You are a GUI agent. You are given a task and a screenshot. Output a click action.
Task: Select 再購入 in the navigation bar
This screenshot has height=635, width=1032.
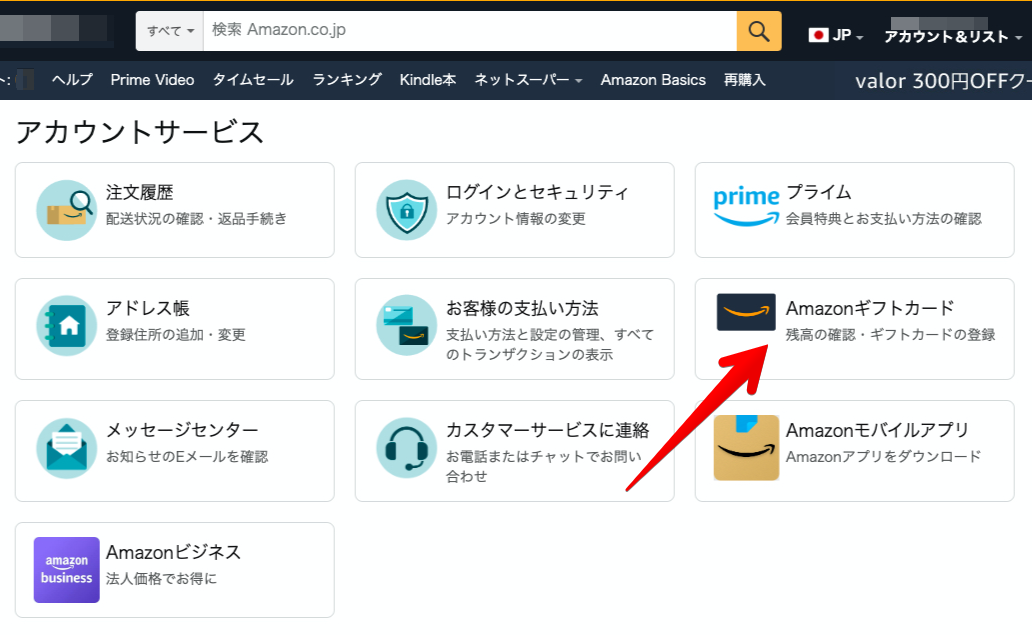[x=744, y=80]
